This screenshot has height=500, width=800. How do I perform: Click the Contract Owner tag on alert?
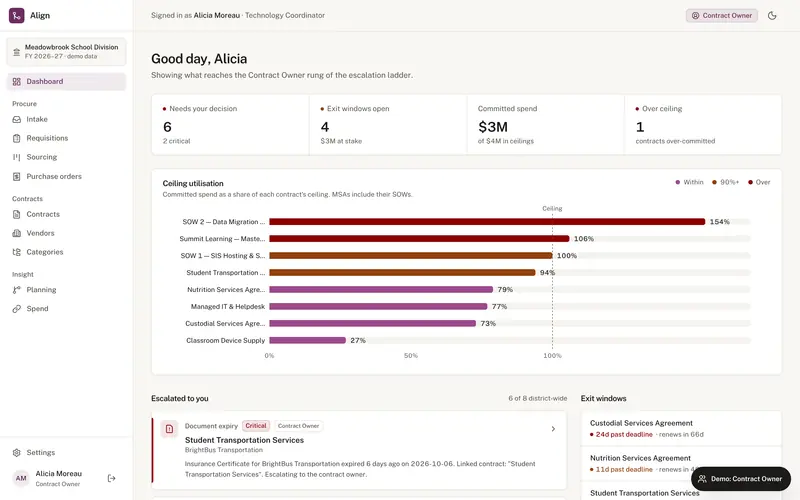(298, 426)
